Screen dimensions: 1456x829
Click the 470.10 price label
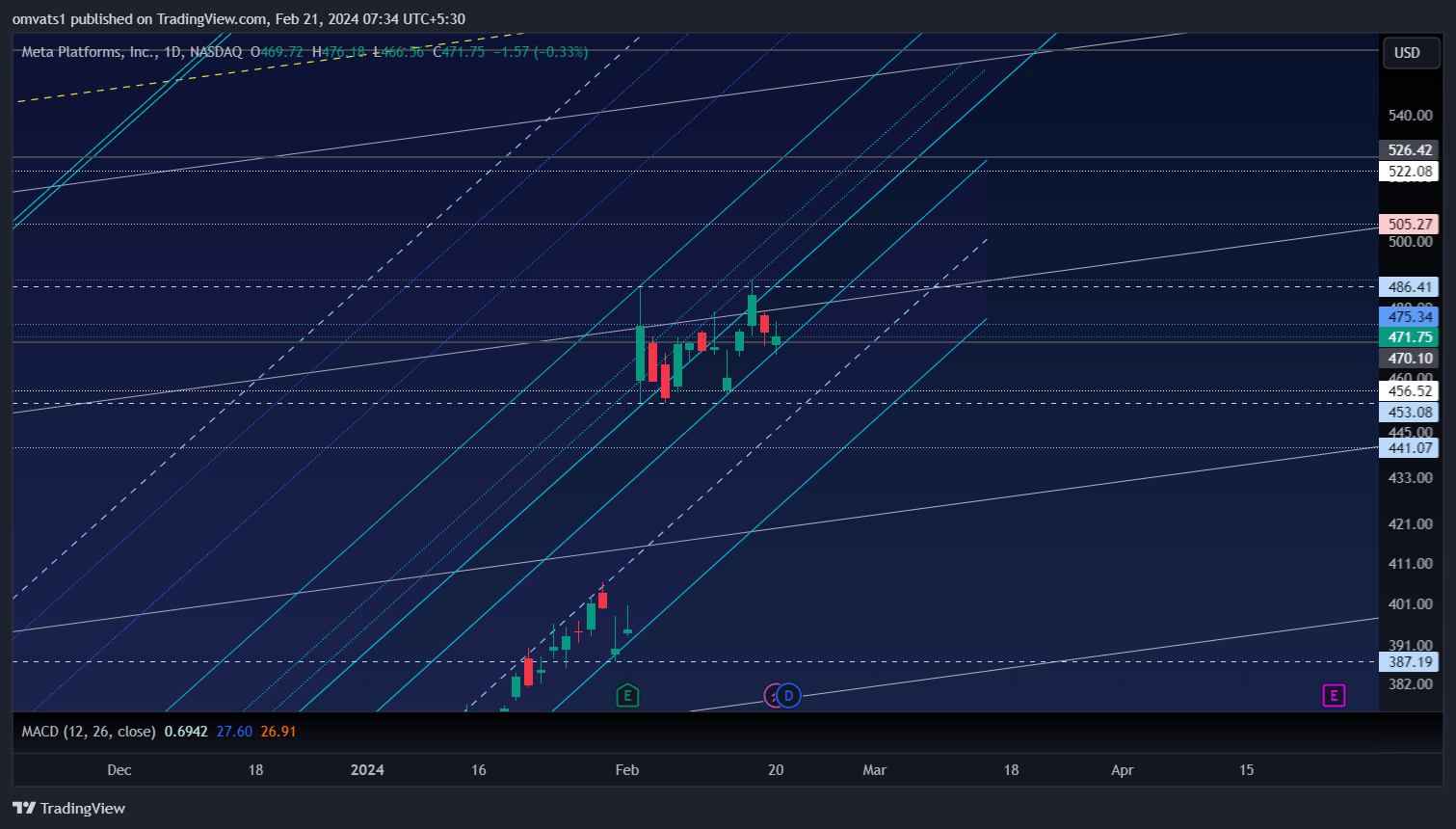pyautogui.click(x=1408, y=359)
